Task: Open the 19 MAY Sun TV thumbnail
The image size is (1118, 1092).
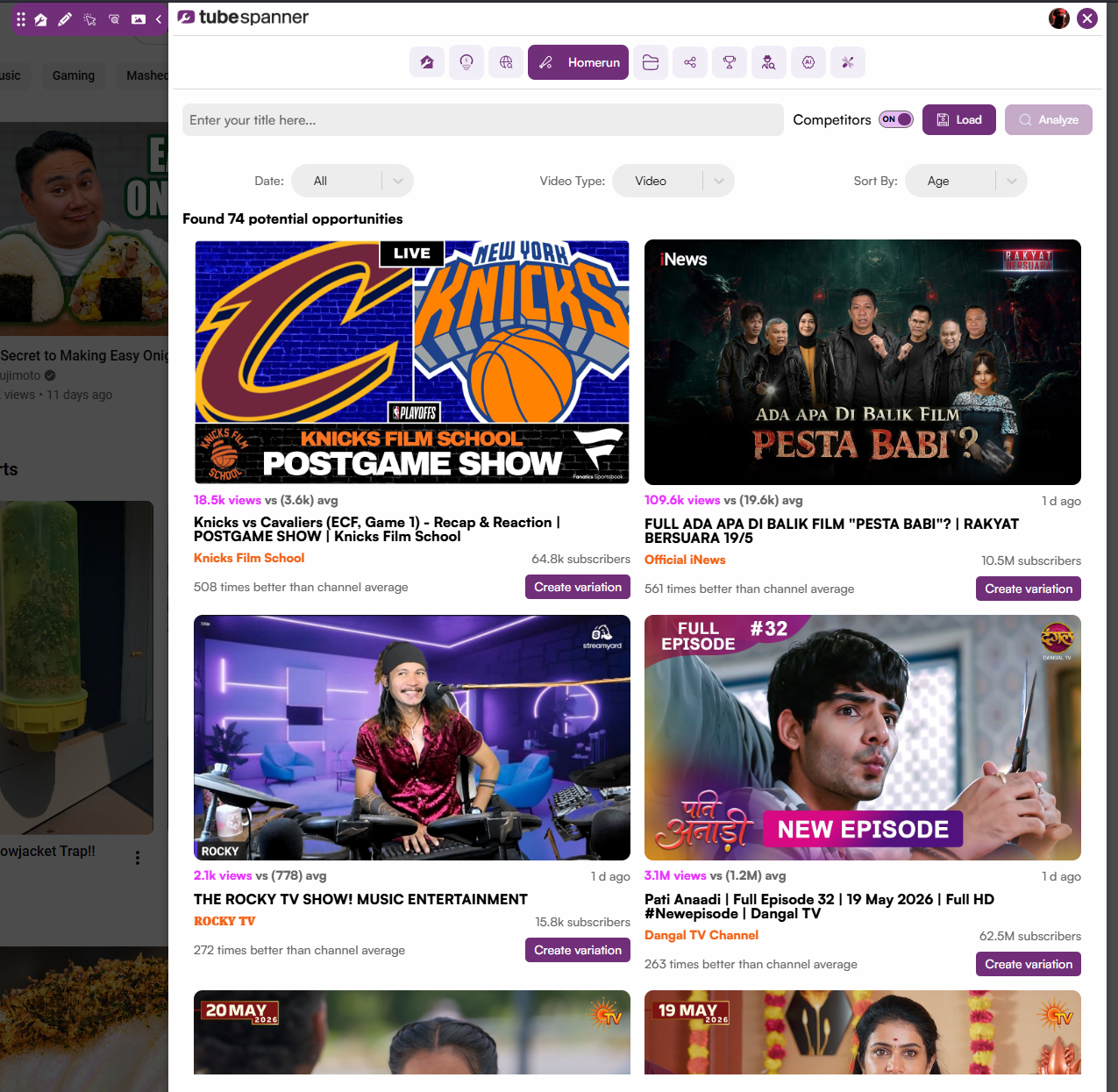Action: 863,1032
